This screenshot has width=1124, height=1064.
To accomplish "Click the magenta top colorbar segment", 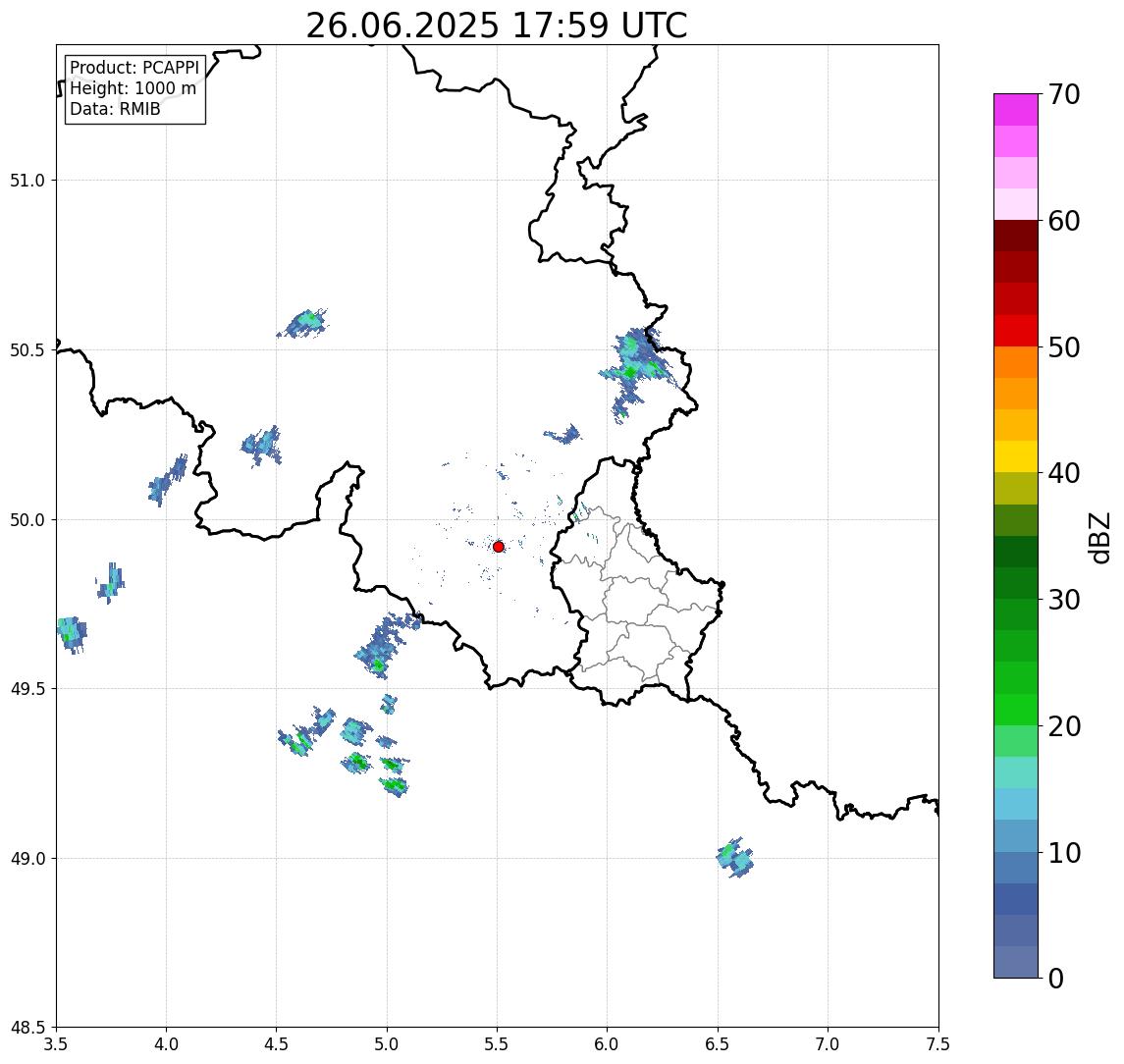I will tap(1016, 110).
